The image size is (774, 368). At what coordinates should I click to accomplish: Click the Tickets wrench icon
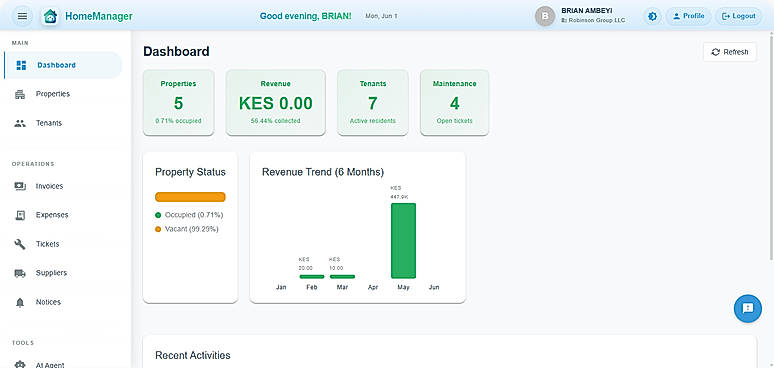click(x=20, y=244)
